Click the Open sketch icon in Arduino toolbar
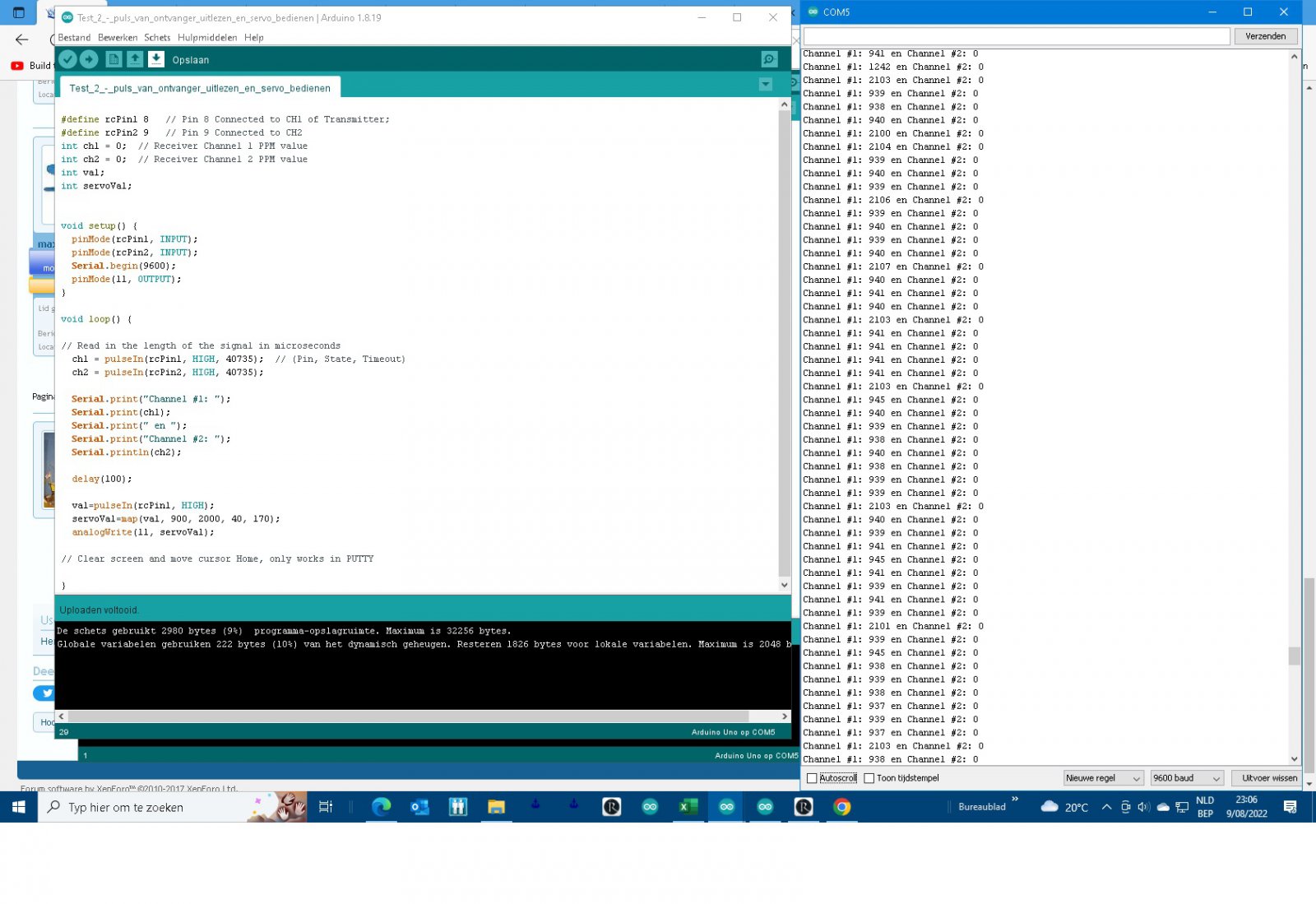Viewport: 1316px width, 904px height. point(135,59)
